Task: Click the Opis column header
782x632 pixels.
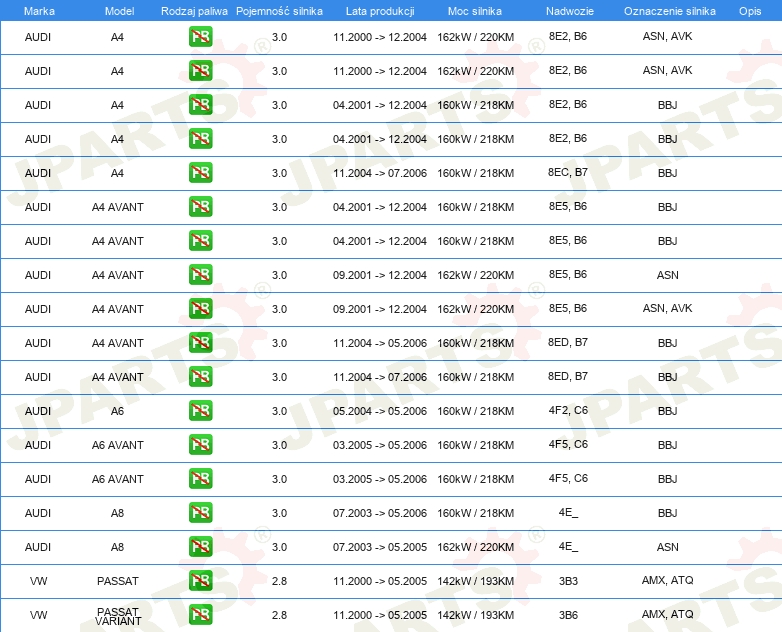Action: coord(750,11)
